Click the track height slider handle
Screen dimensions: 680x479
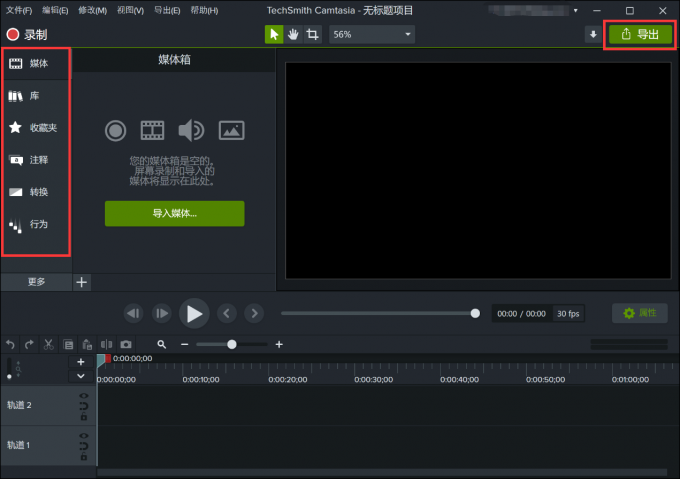[10, 377]
